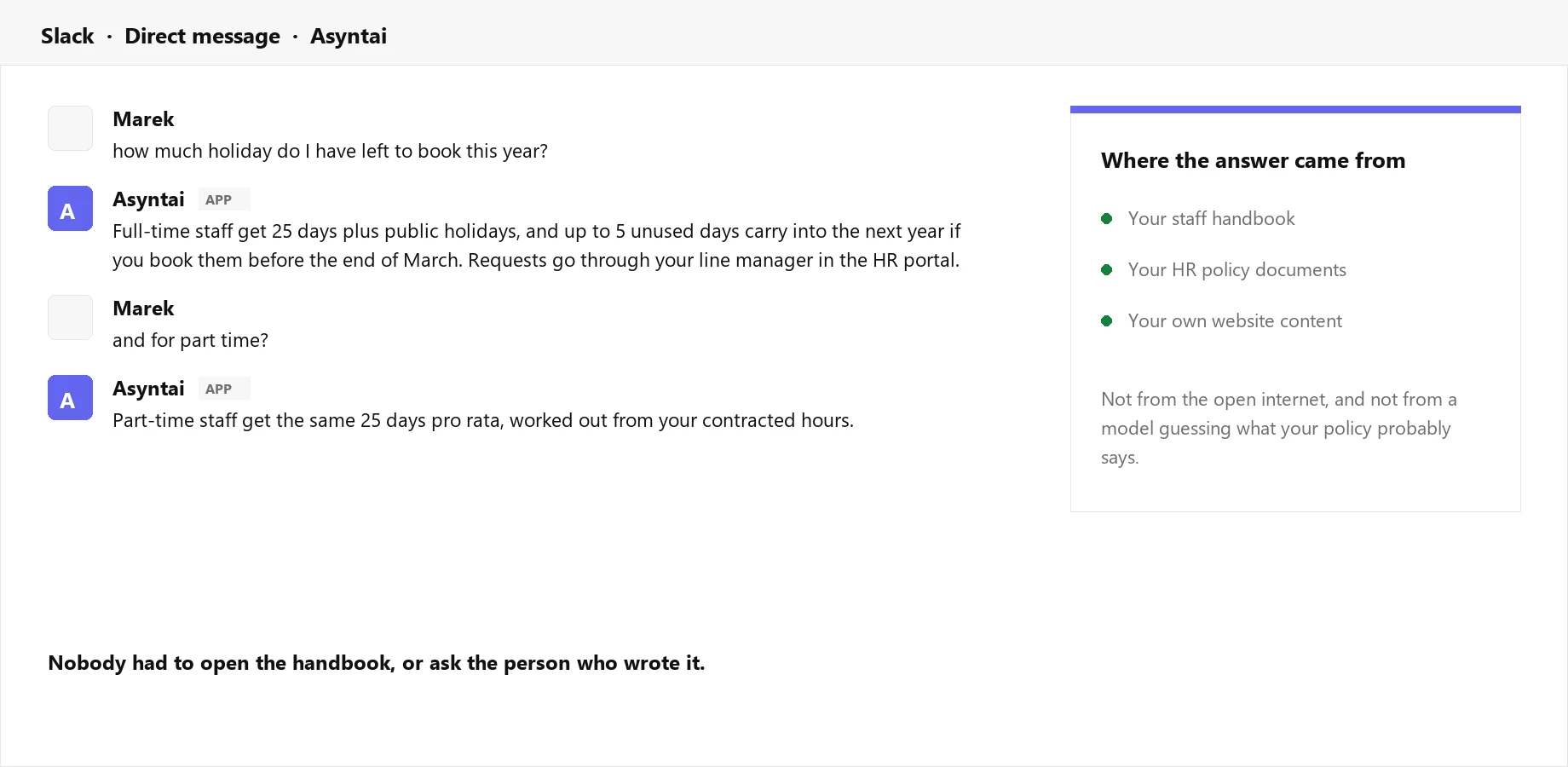This screenshot has width=1568, height=767.
Task: Click Marek's avatar beside the holiday question
Action: (x=70, y=128)
